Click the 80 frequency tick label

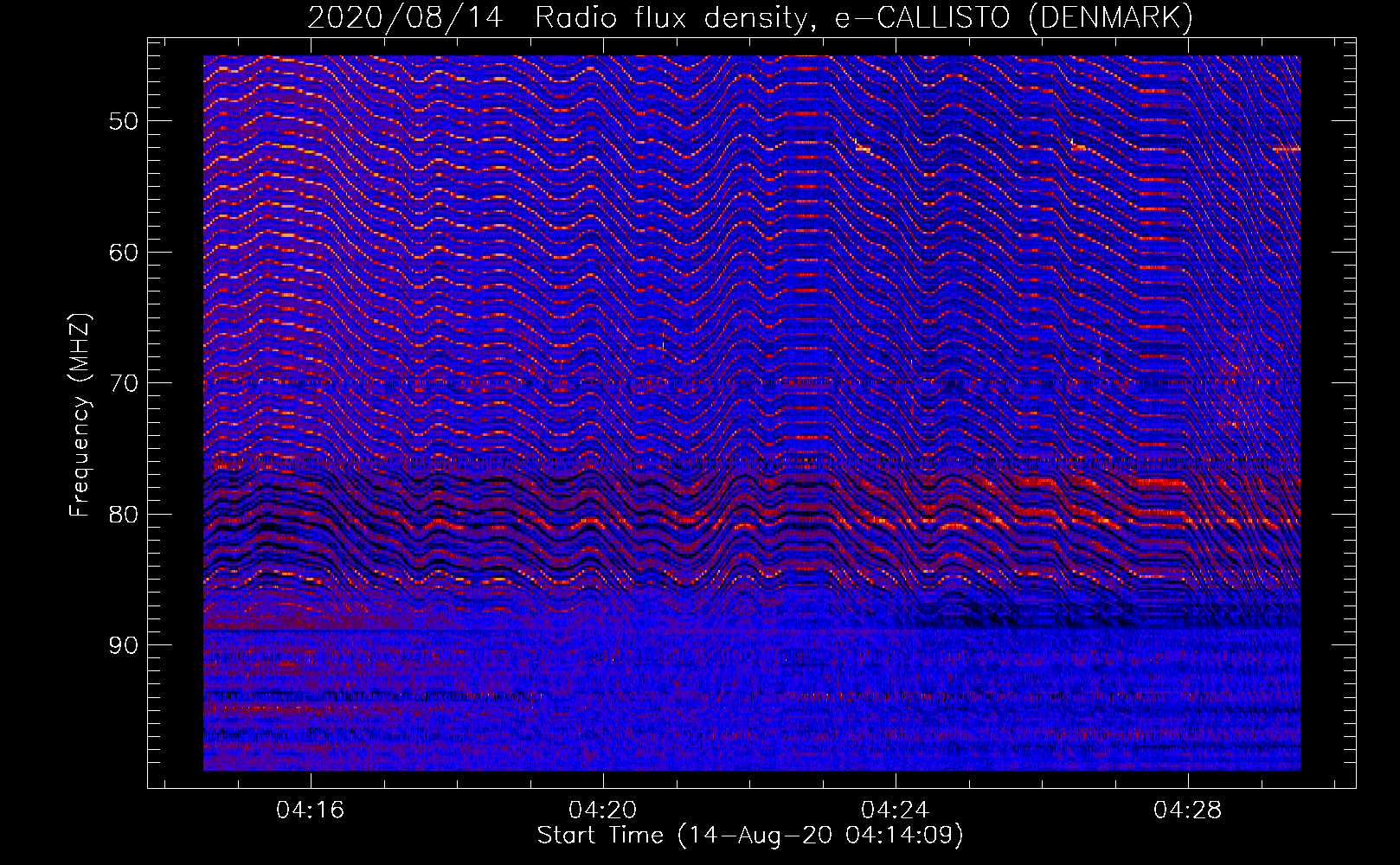(x=124, y=515)
